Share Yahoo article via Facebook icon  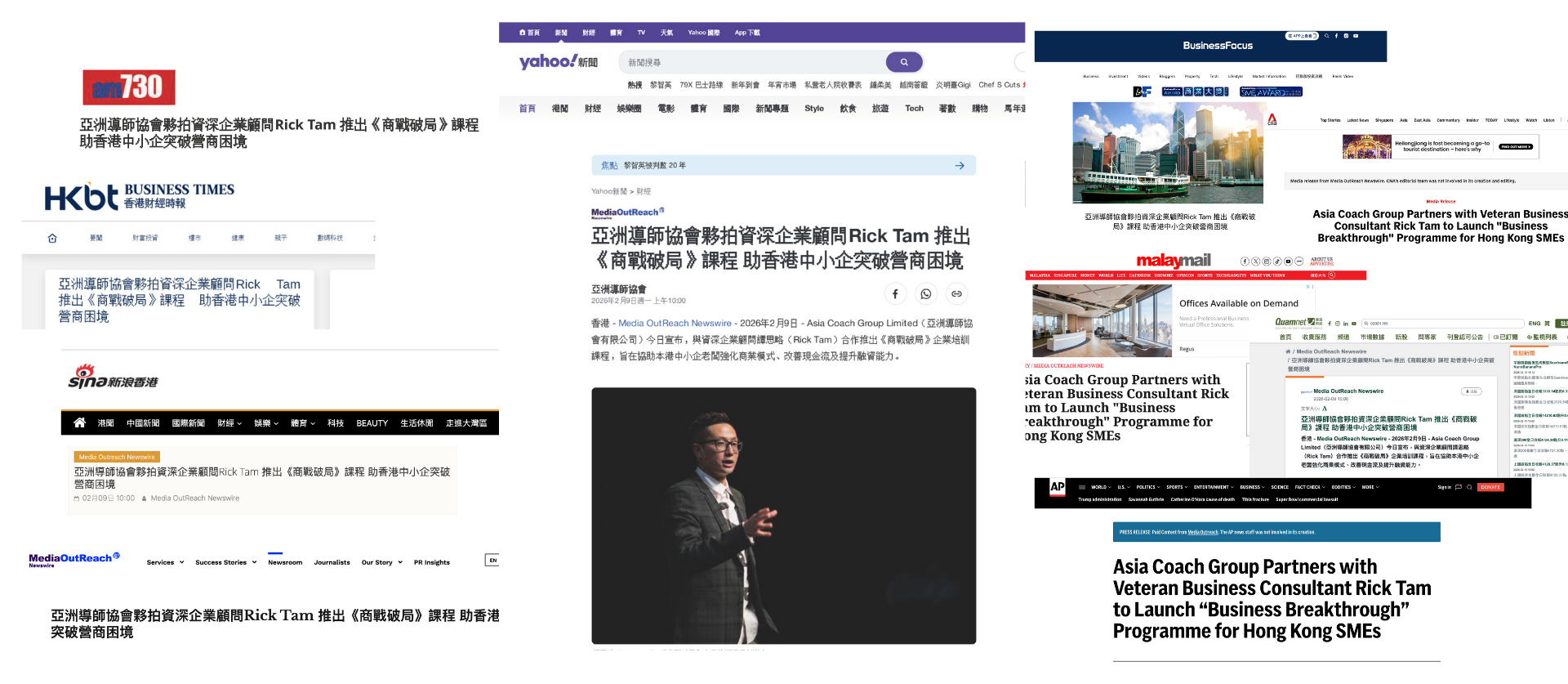point(895,294)
